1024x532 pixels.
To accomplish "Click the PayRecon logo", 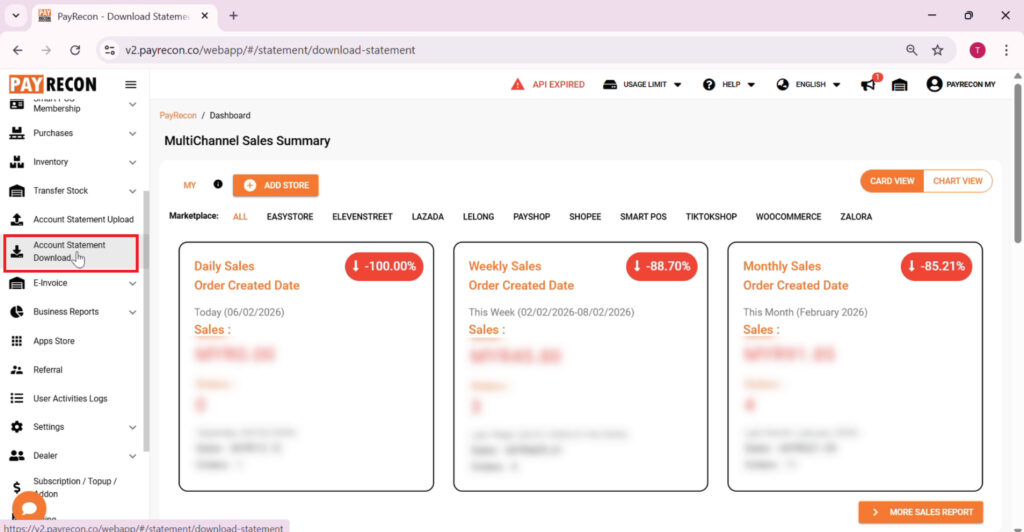I will pos(53,84).
